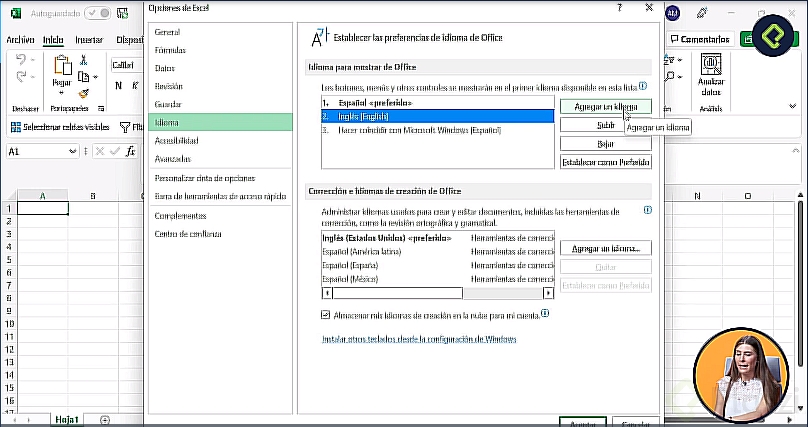Click the Comentarios button in Excel
Image resolution: width=808 pixels, height=427 pixels.
(700, 39)
